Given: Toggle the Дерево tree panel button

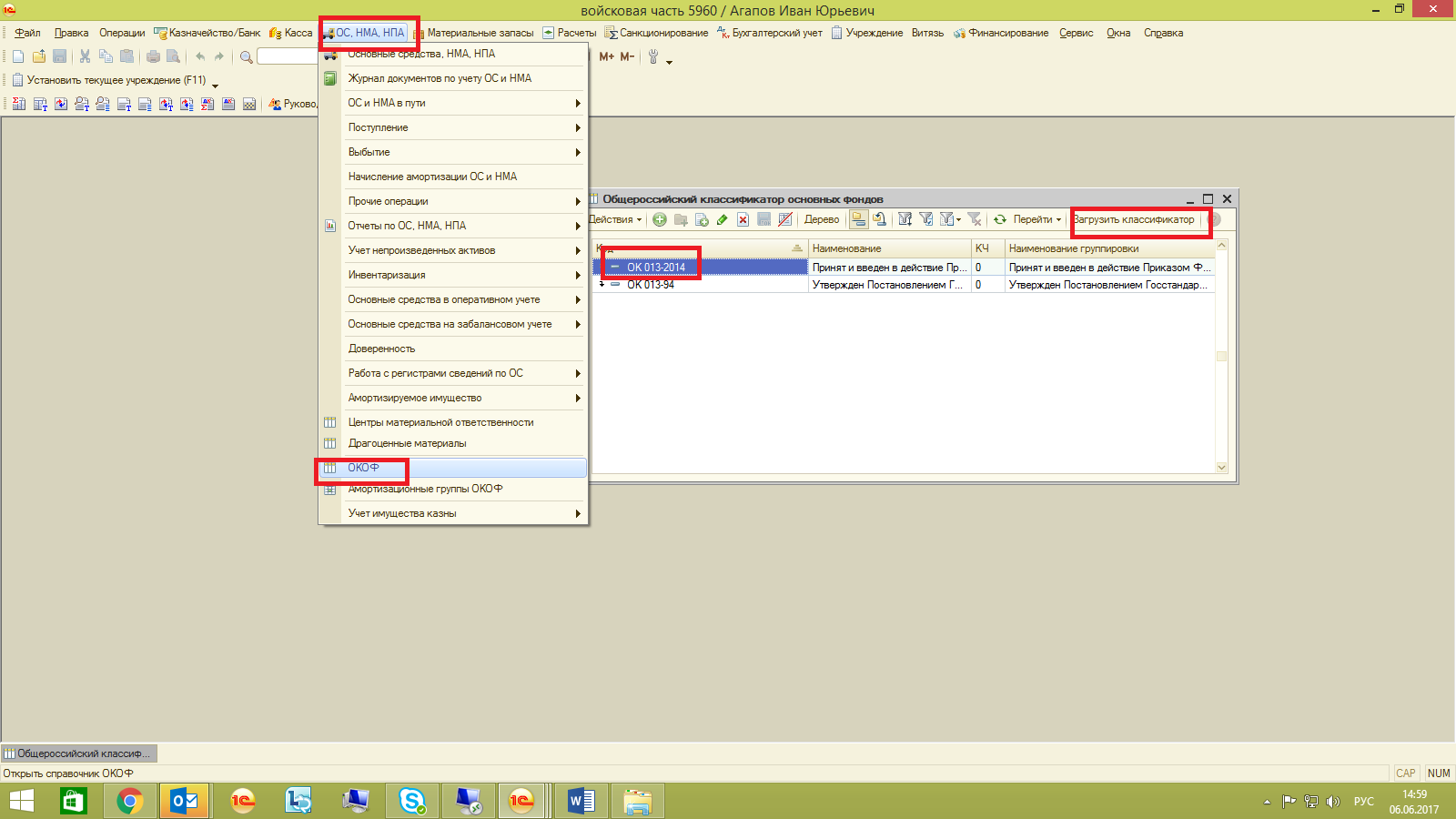Looking at the screenshot, I should pos(822,219).
